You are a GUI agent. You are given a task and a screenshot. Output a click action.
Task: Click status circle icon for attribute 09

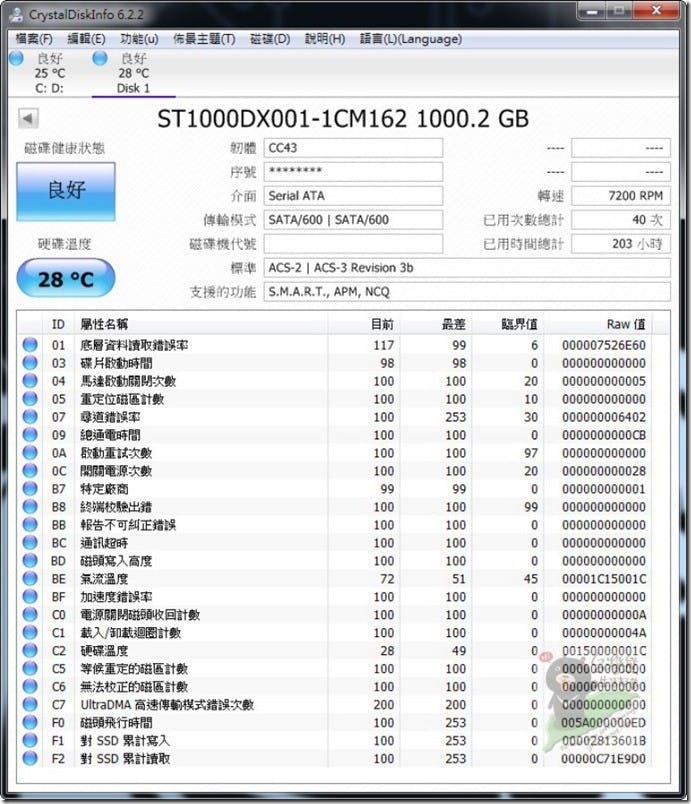pyautogui.click(x=30, y=434)
